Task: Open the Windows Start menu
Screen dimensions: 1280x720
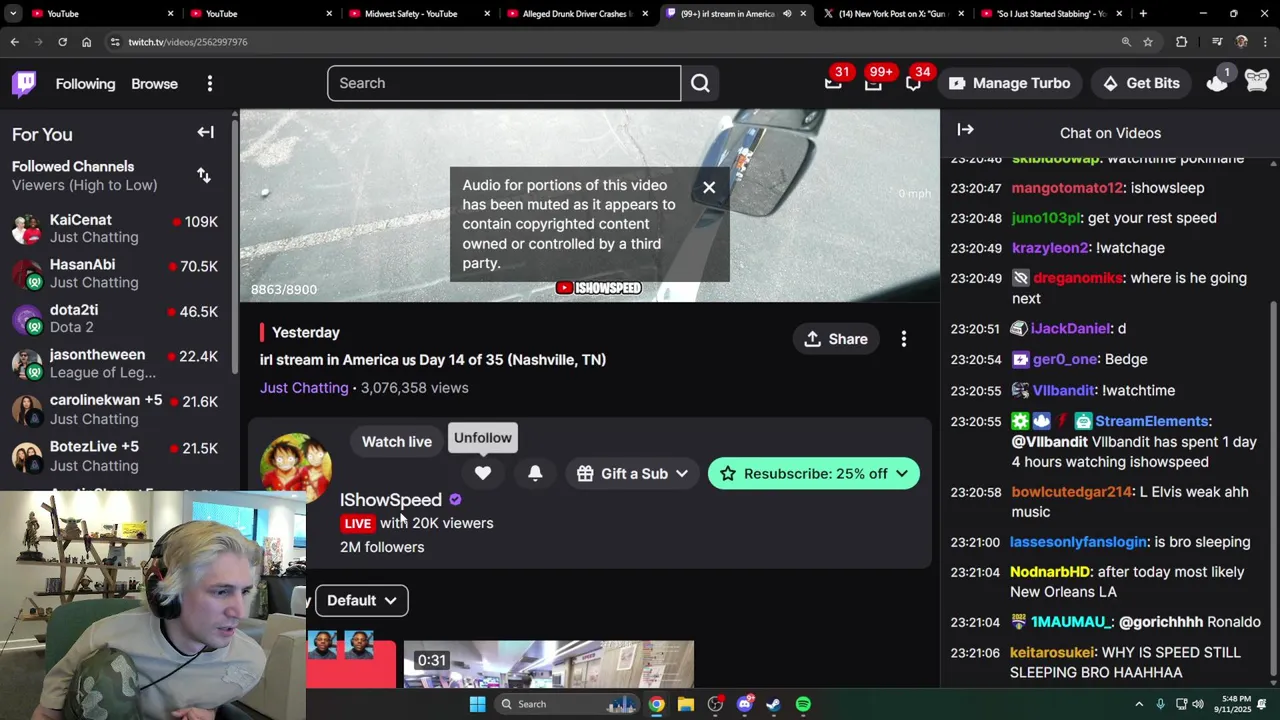Action: tap(477, 704)
